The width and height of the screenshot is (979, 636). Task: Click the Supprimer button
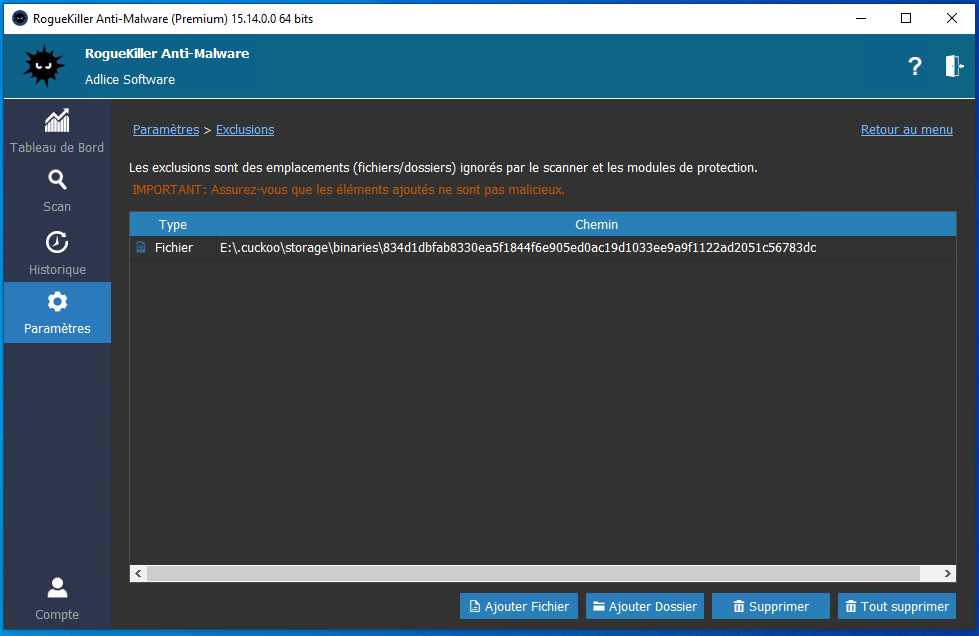770,606
